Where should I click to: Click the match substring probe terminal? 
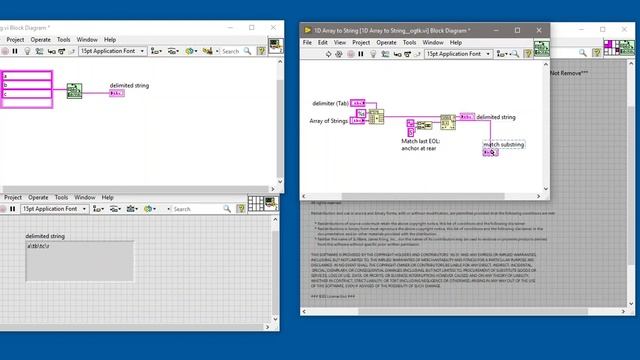(490, 152)
